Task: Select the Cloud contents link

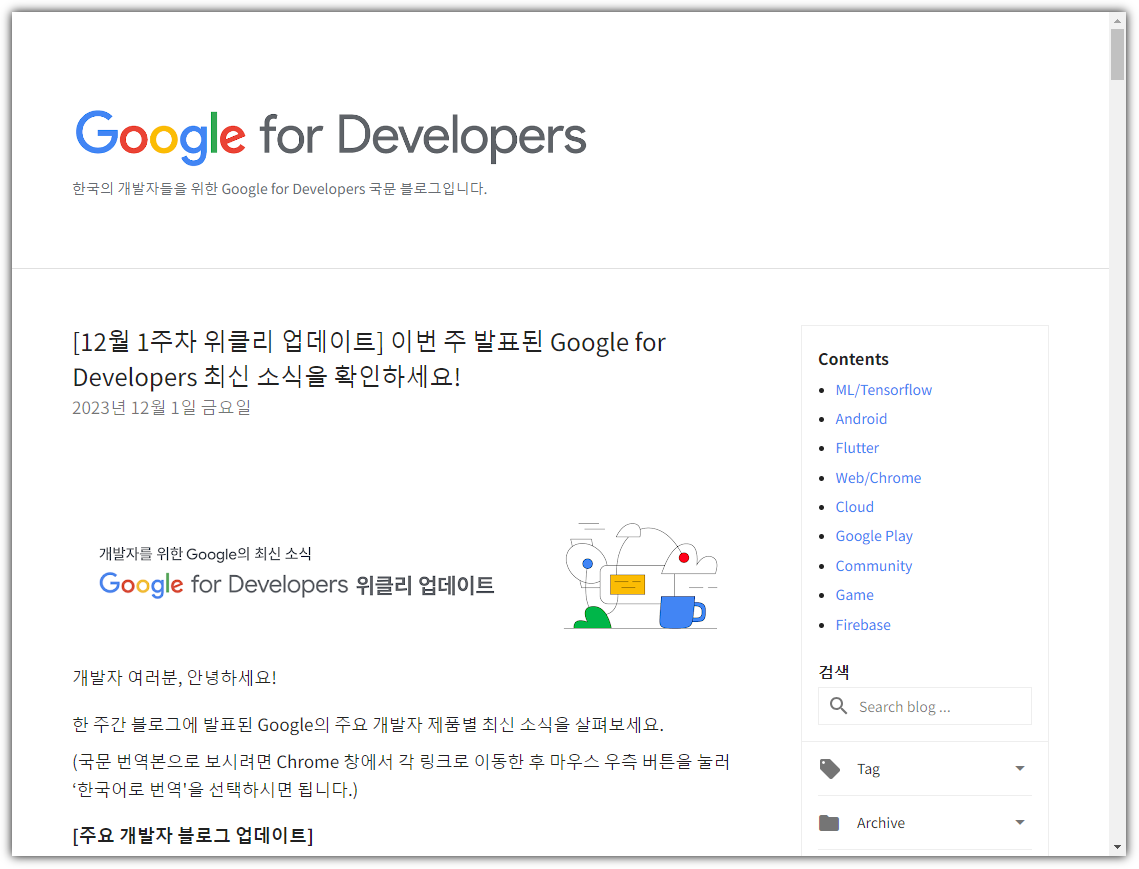Action: pos(854,507)
